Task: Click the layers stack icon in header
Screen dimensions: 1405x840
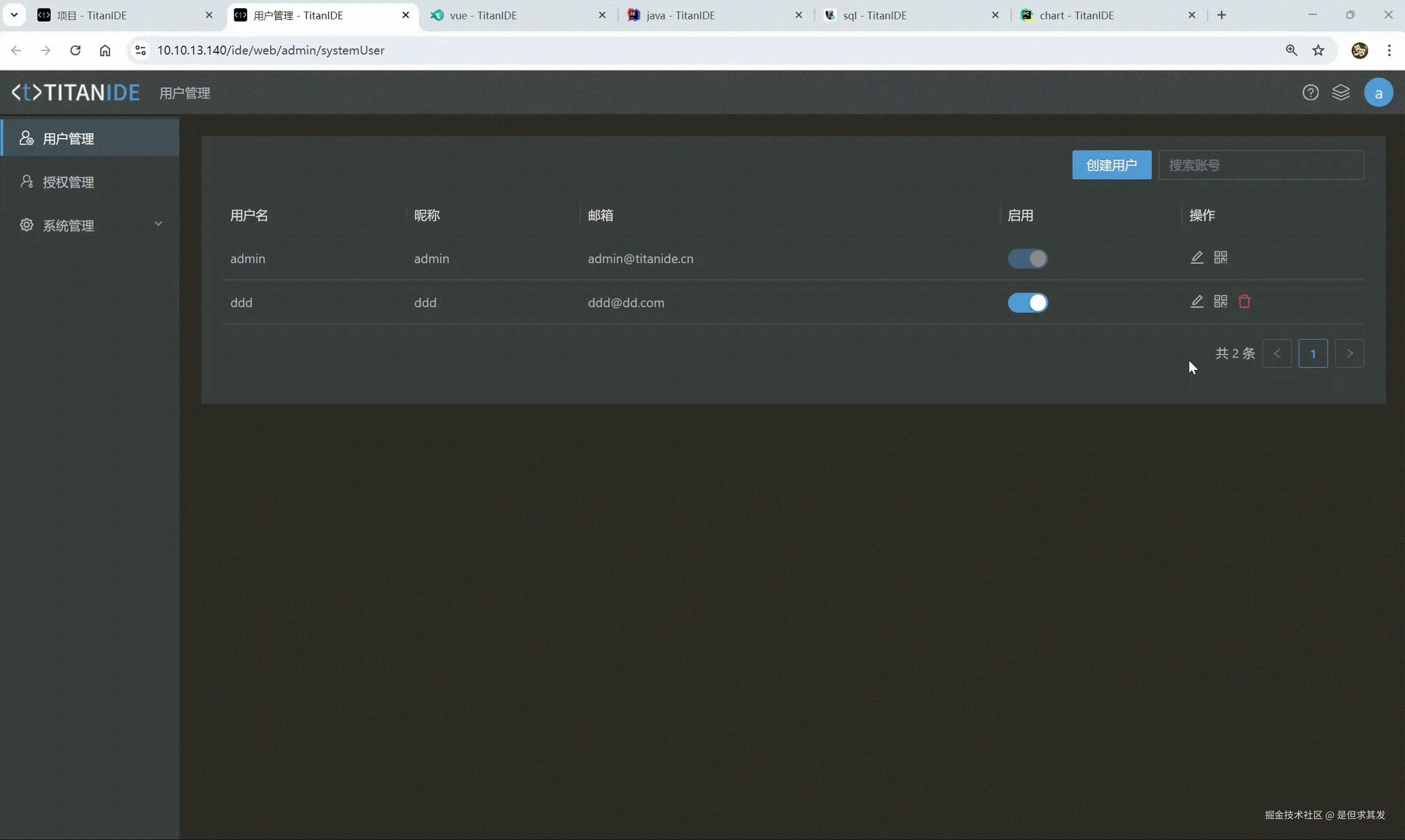Action: point(1340,92)
